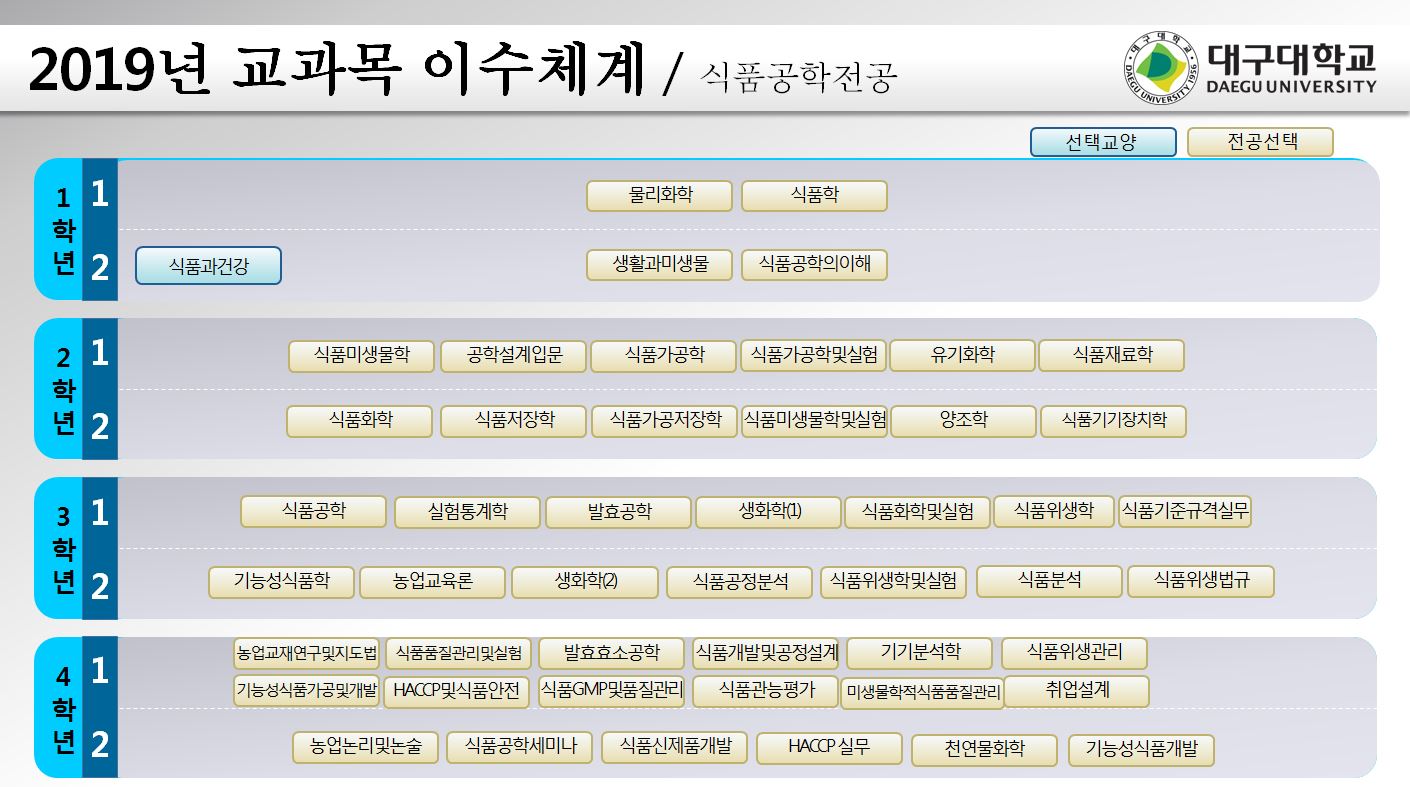Open the 실험통계학 course box
Viewport: 1410px width, 787px height.
[x=467, y=512]
